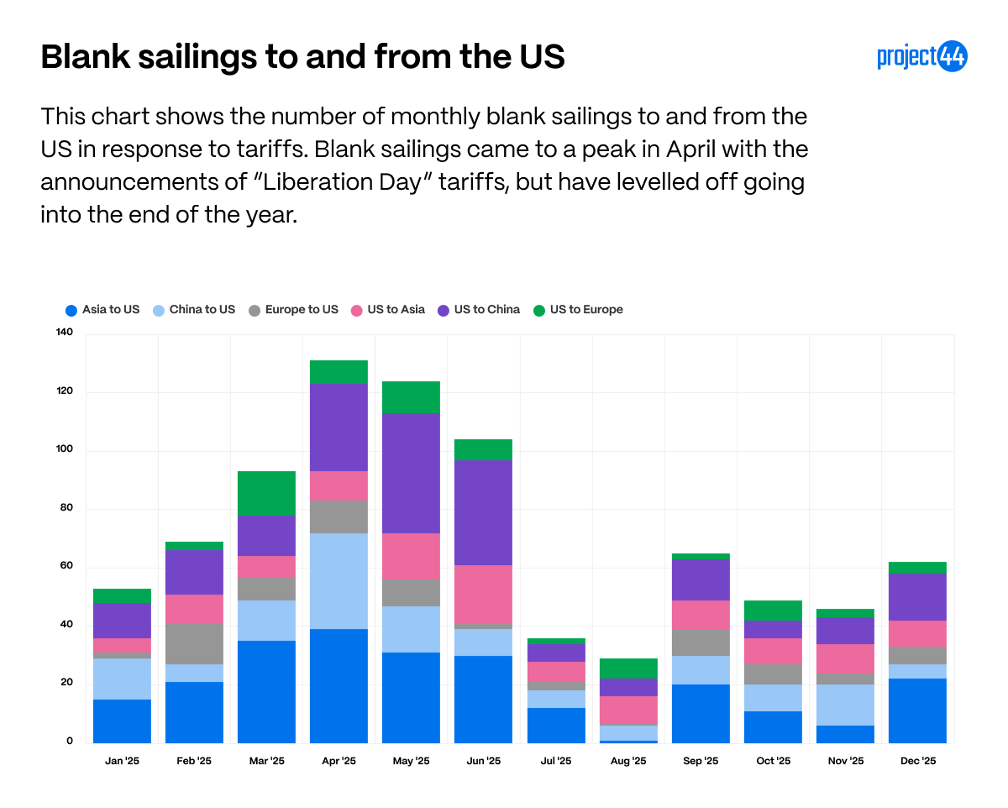Screen dimensions: 1008x808
Task: Click the US to Asia legend dot
Action: [356, 310]
